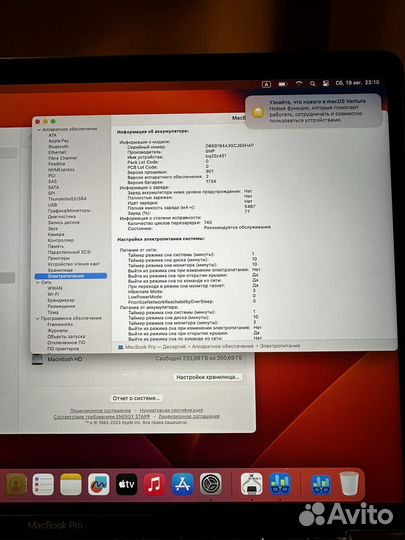
Task: Open the ENERGY STAR compliance link
Action: coord(102,417)
